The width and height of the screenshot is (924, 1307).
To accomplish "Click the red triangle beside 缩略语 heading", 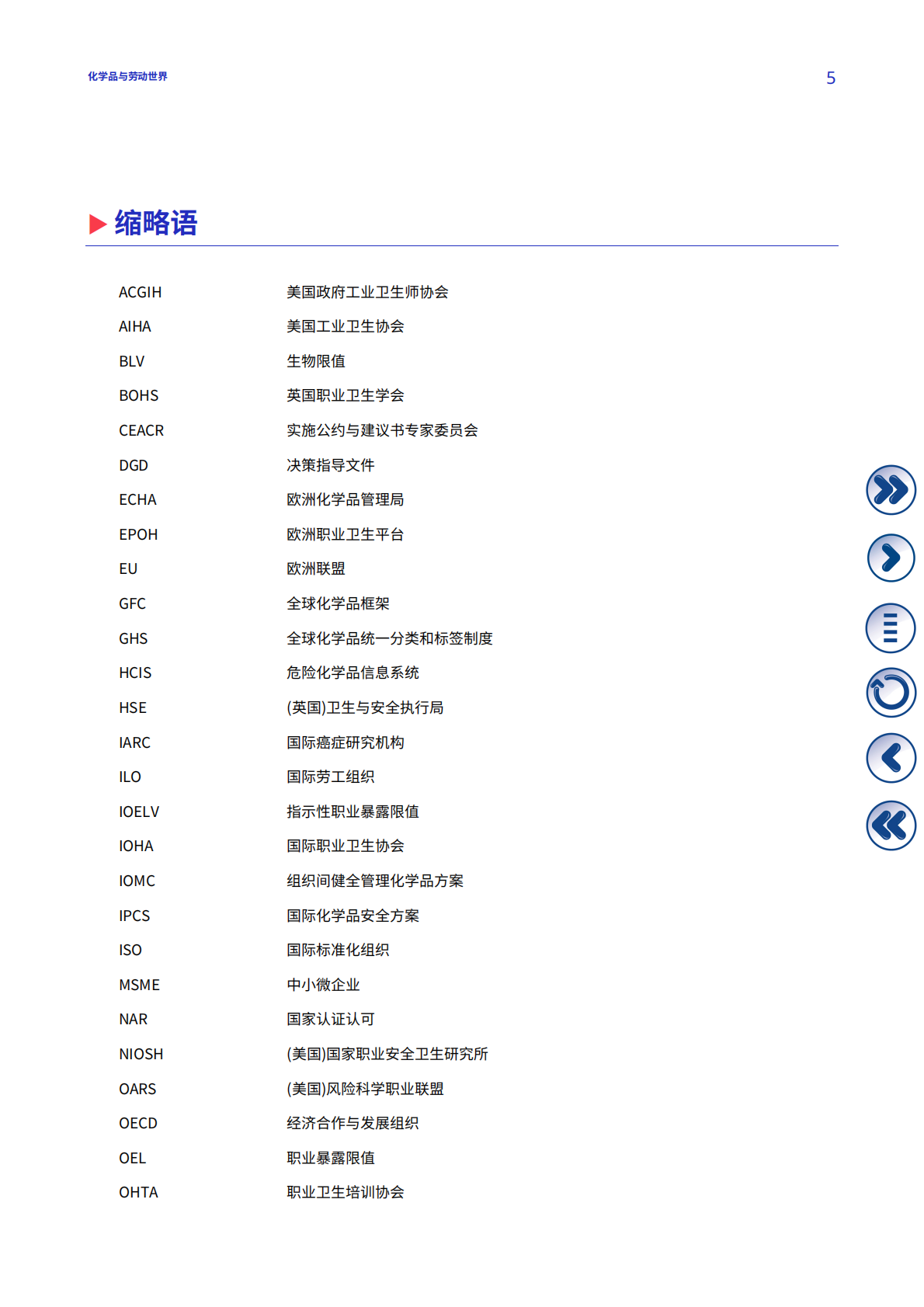I will click(98, 224).
